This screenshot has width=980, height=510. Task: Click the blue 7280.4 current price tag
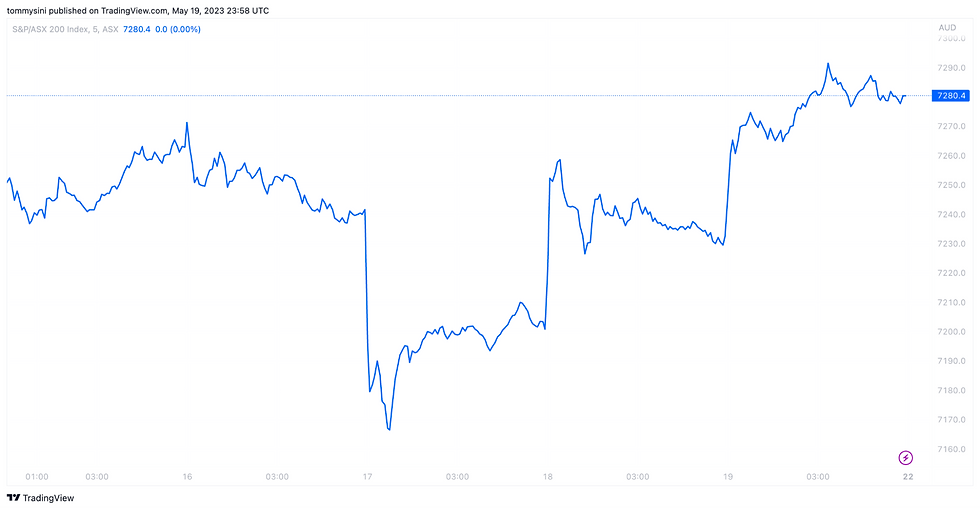949,96
